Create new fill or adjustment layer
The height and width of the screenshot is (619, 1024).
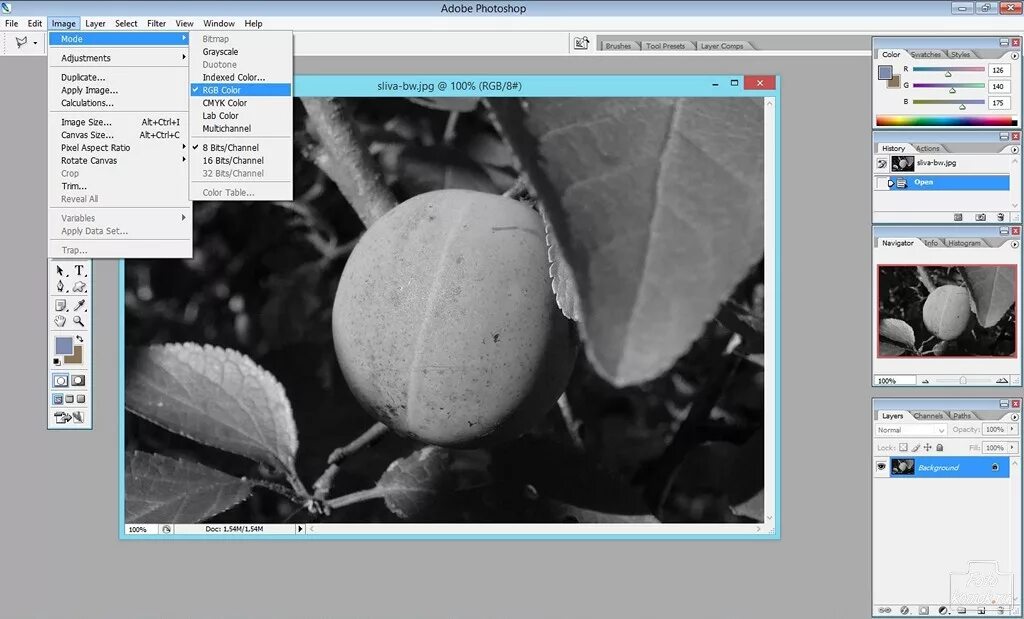(942, 610)
